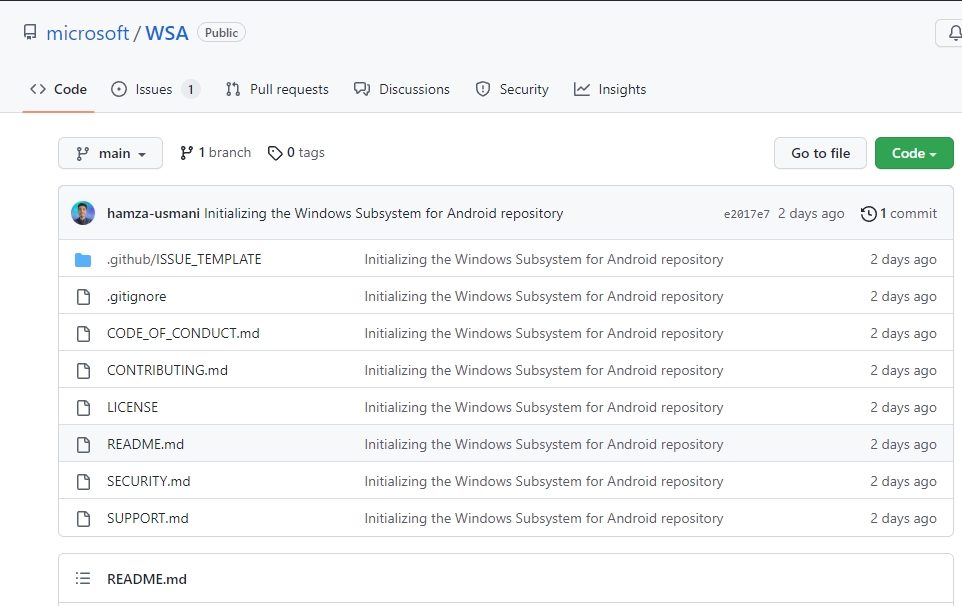The width and height of the screenshot is (962, 606).
Task: Open CODE_OF_CONDUCT.md file
Action: pos(183,333)
